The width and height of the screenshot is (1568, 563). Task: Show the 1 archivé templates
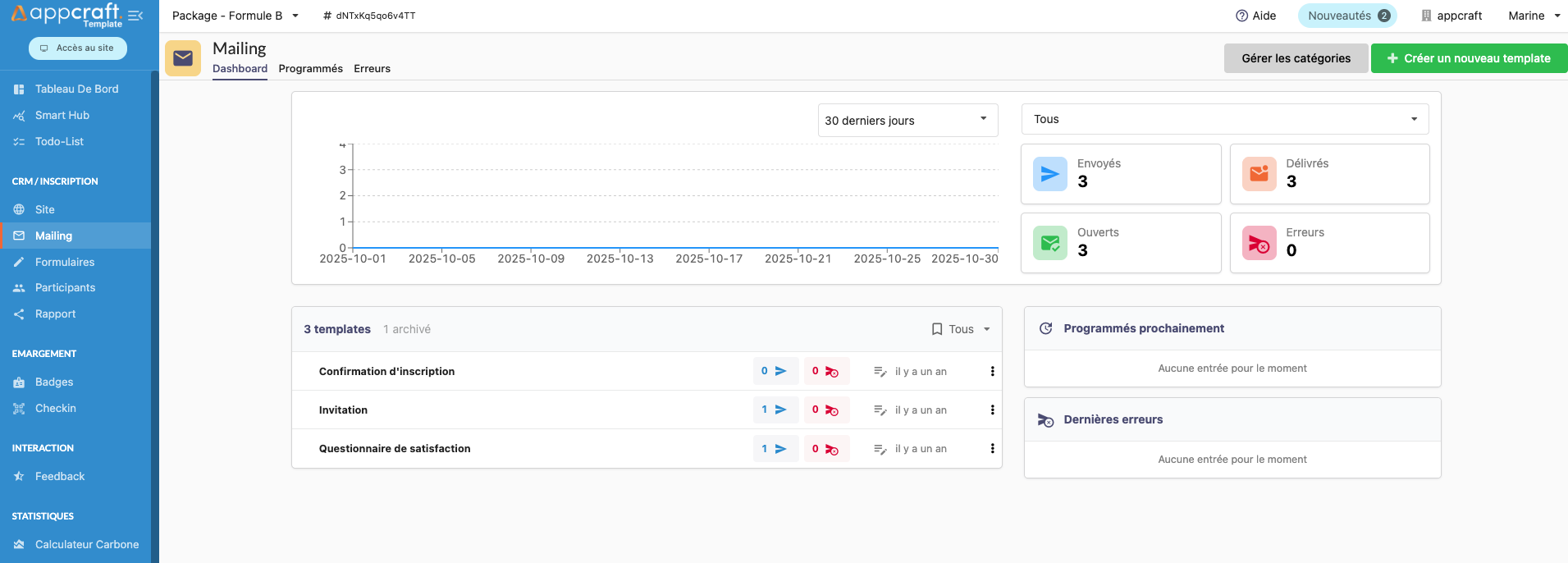tap(406, 329)
